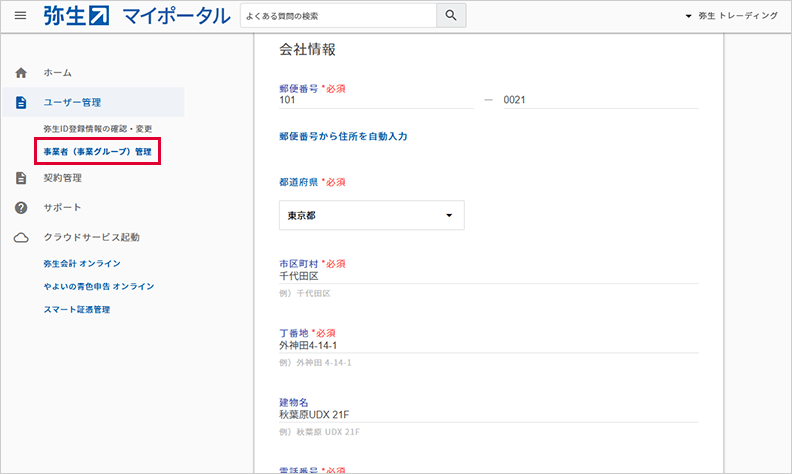Select 契約管理 in the sidebar
The image size is (792, 474).
[63, 178]
